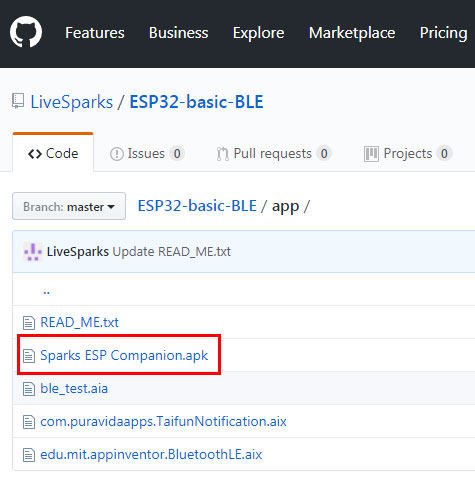Go up to parent directory via '..'
Screen dimensions: 475x483
pos(46,292)
